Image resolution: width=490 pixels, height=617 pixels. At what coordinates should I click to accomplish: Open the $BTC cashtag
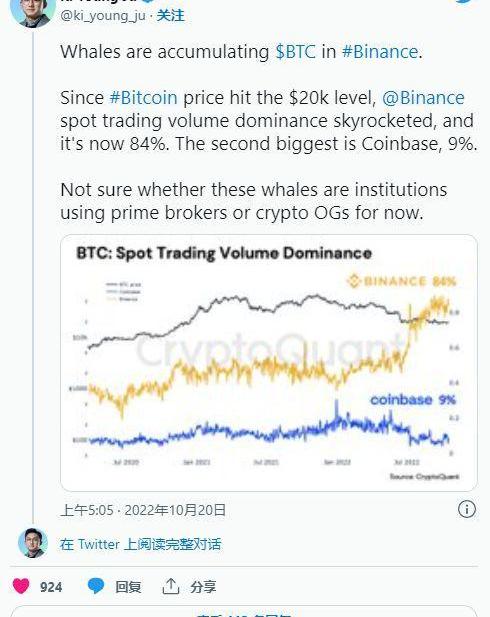coord(296,52)
